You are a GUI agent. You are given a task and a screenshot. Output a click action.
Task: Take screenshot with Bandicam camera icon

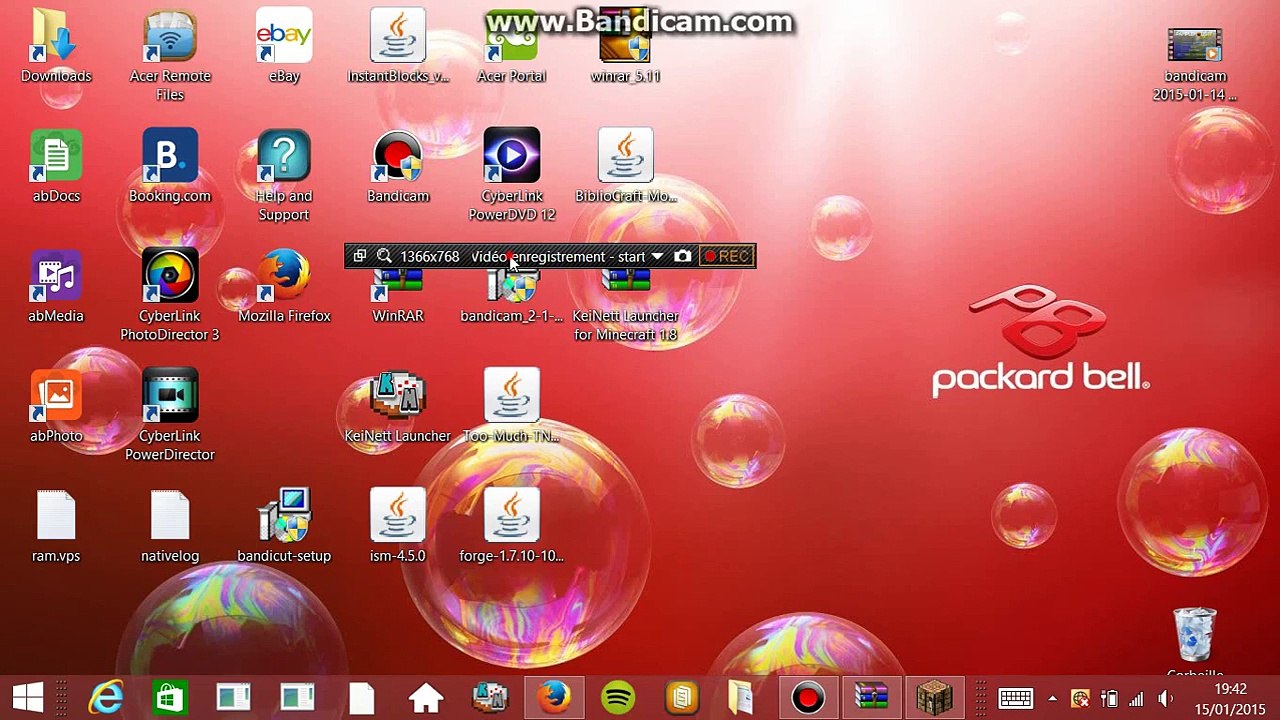682,257
